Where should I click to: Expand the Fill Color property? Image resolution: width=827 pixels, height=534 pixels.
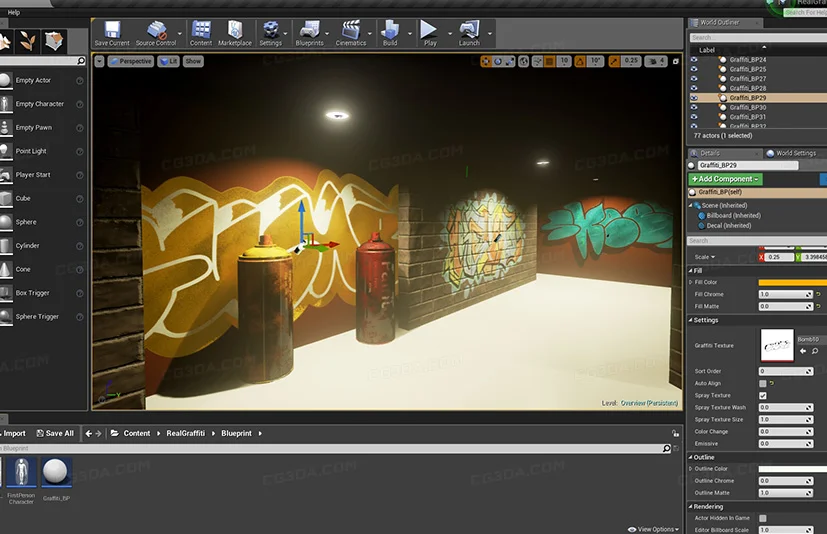pos(691,282)
